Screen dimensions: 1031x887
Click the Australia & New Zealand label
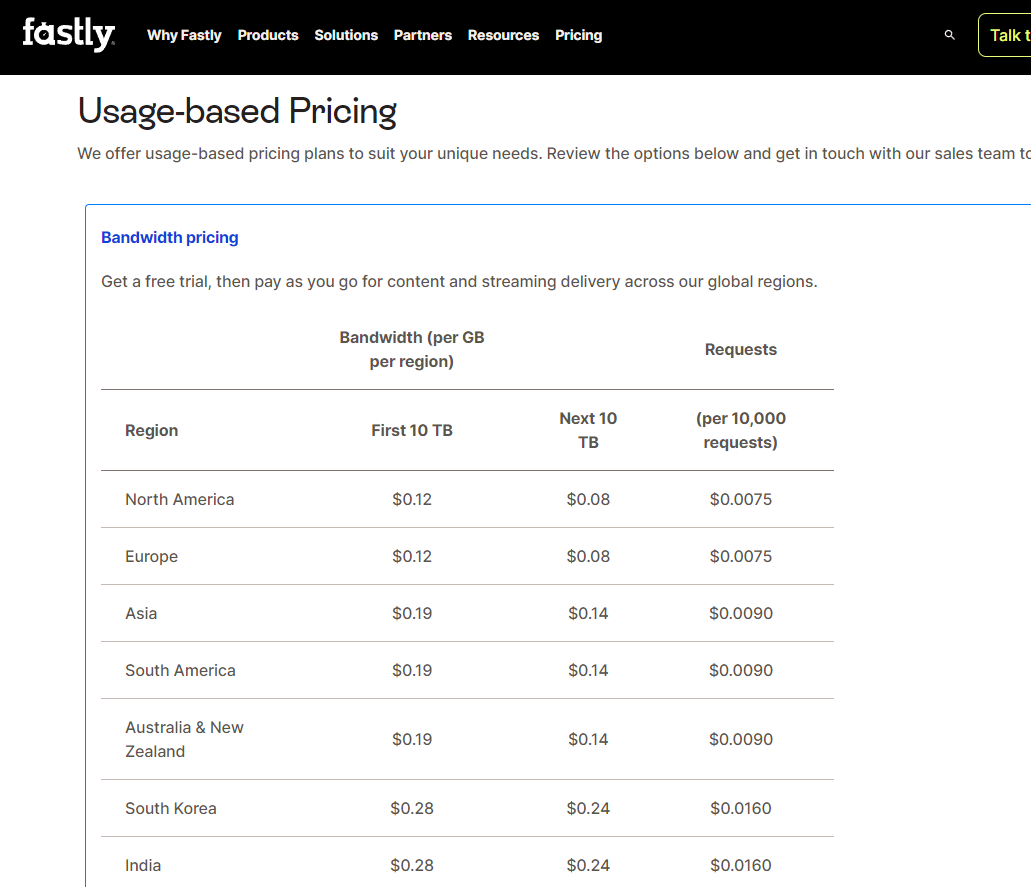point(185,739)
